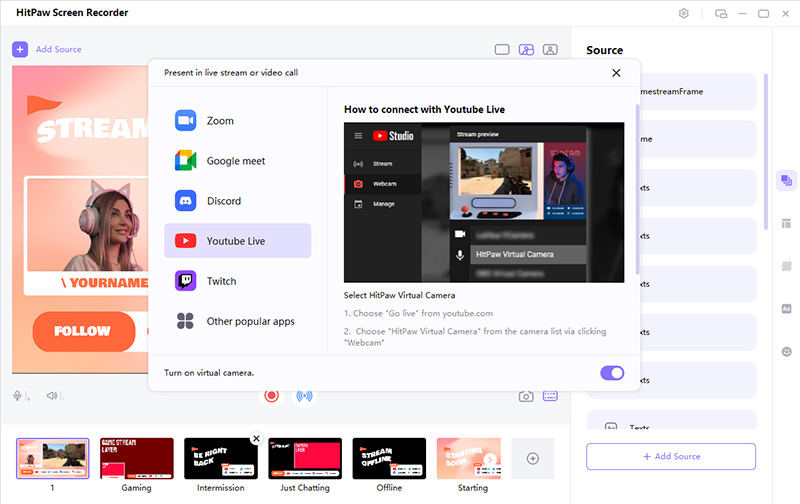Select the Intermission scene thumbnail

tap(221, 459)
